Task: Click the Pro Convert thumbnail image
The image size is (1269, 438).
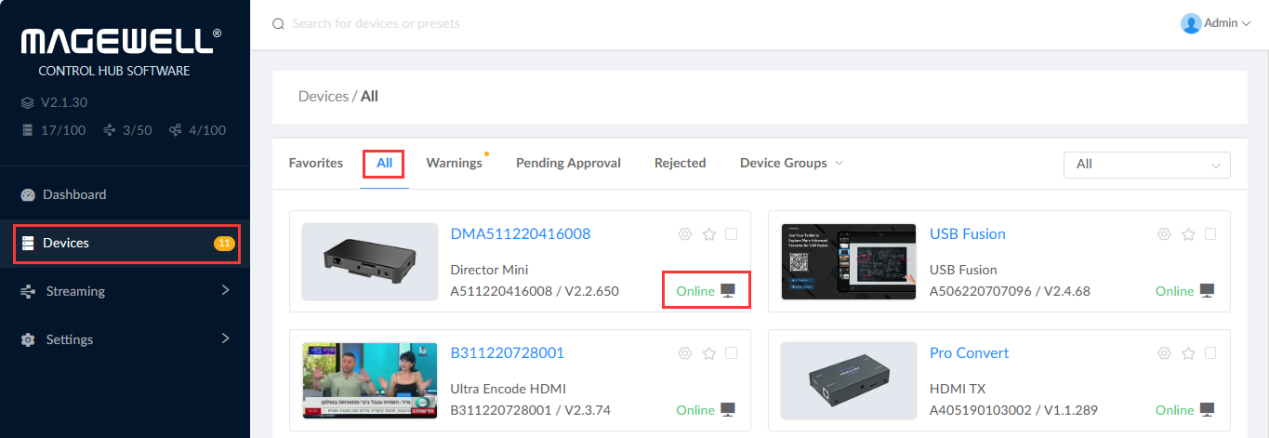Action: click(849, 381)
